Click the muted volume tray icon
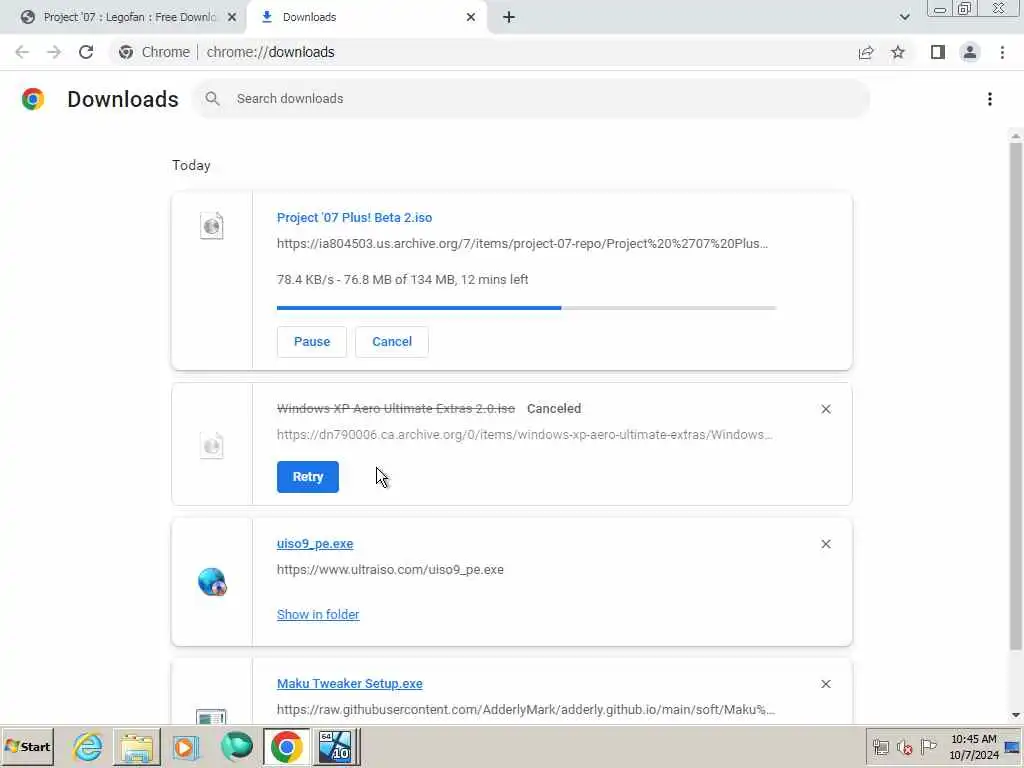Viewport: 1024px width, 768px height. (904, 747)
